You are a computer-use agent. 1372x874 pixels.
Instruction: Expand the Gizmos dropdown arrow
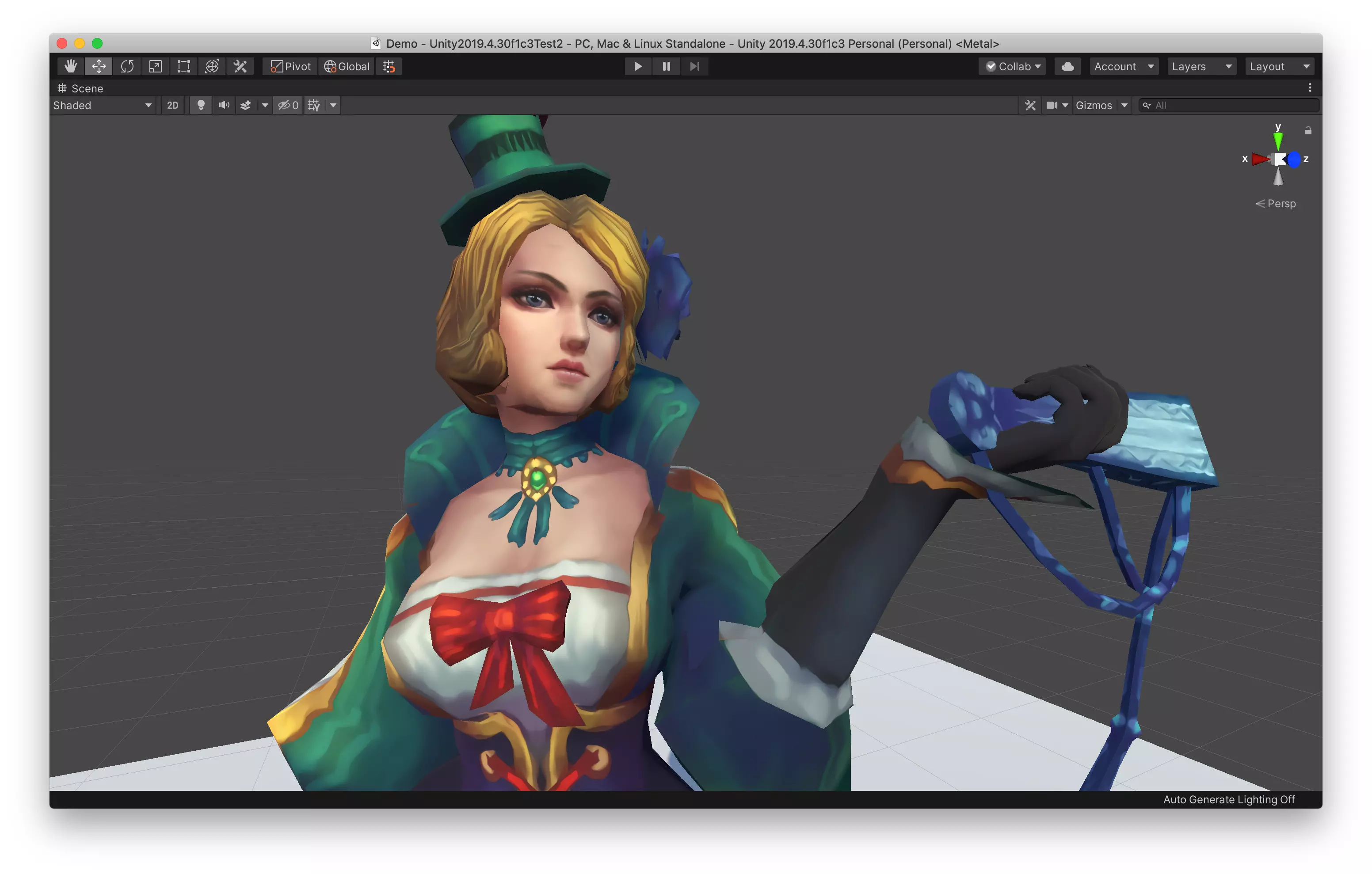click(1125, 106)
